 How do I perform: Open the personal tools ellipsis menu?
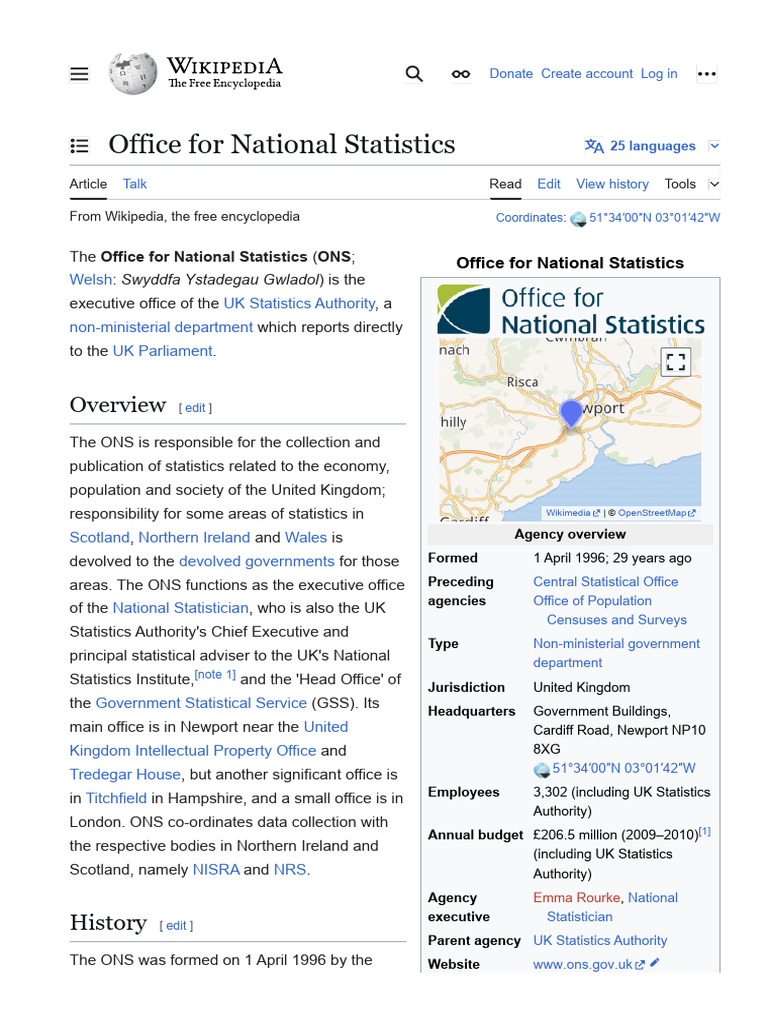pyautogui.click(x=707, y=74)
